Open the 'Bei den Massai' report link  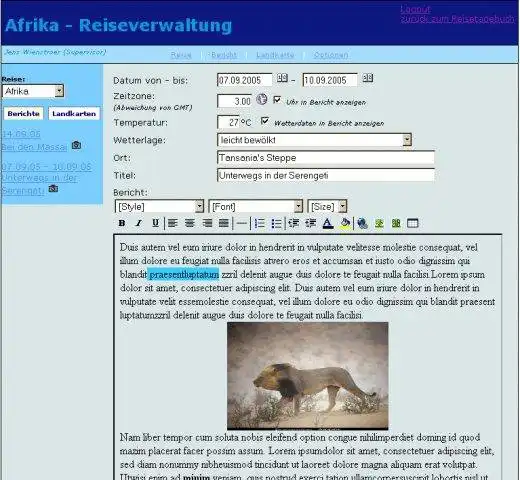(34, 147)
